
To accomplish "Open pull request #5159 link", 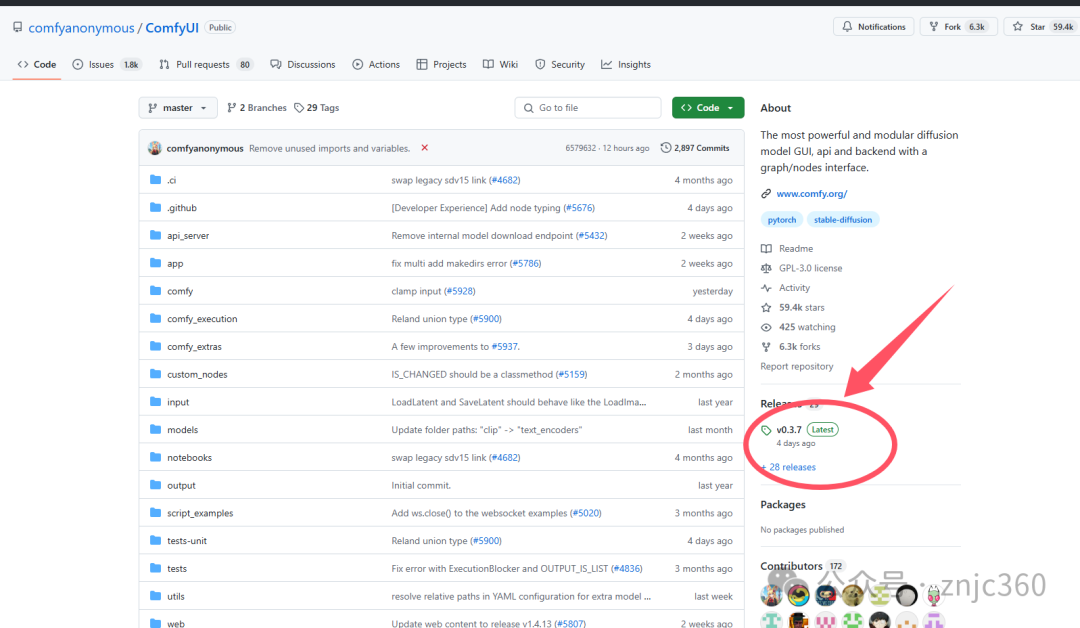I will click(572, 375).
